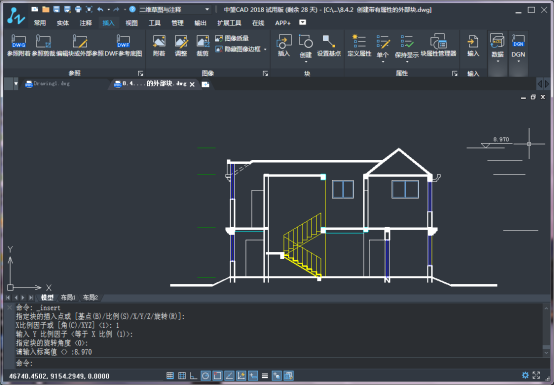
Task: Toggle object snap in status bar
Action: (x=218, y=375)
